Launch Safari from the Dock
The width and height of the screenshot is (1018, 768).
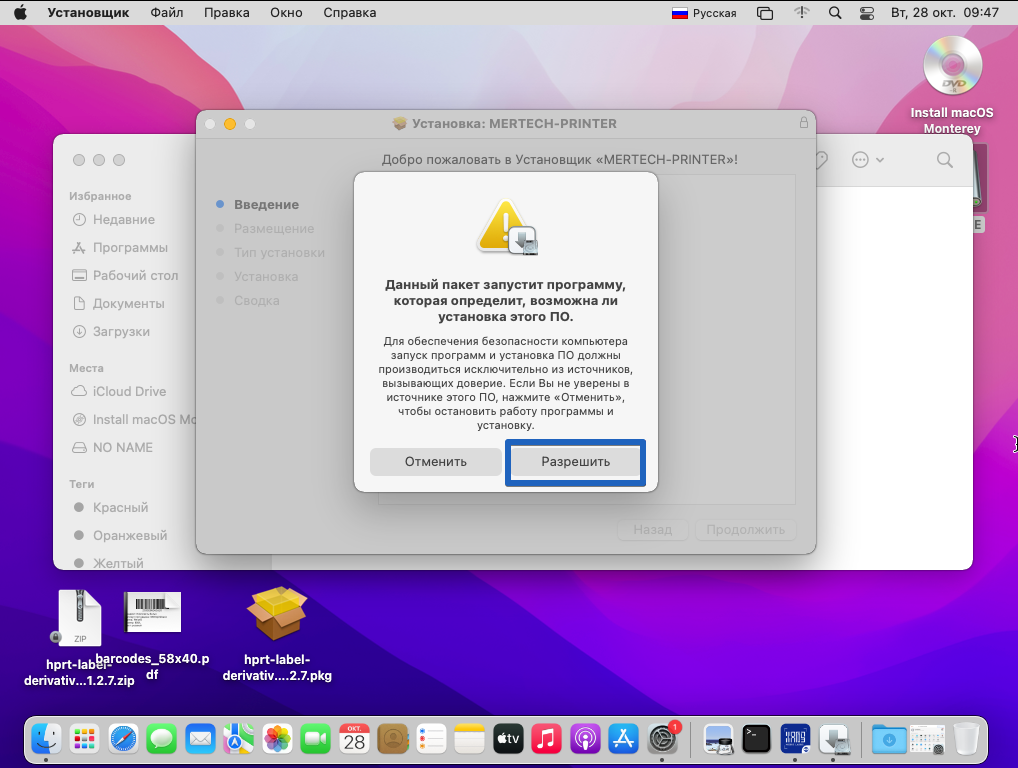(123, 739)
